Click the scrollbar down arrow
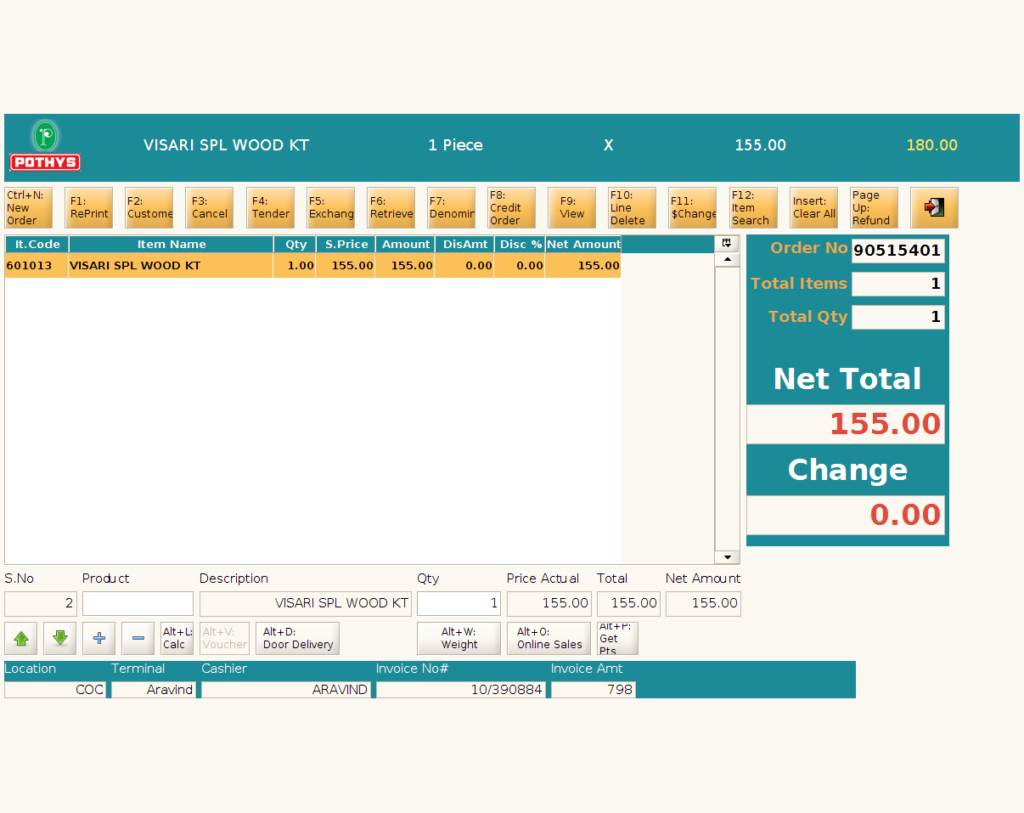1024x813 pixels. pos(727,557)
